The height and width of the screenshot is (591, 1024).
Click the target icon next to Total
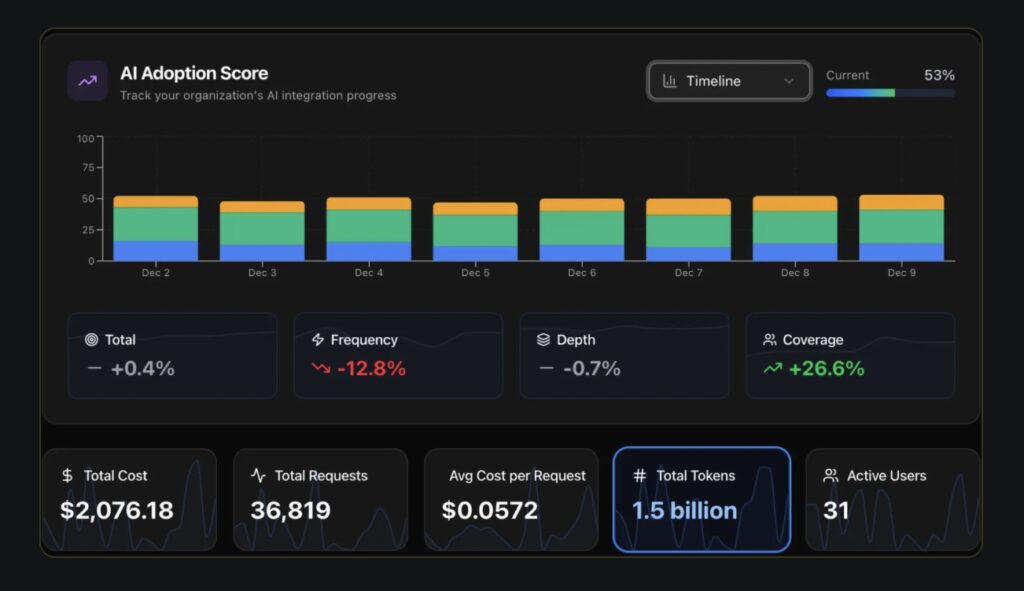click(92, 340)
